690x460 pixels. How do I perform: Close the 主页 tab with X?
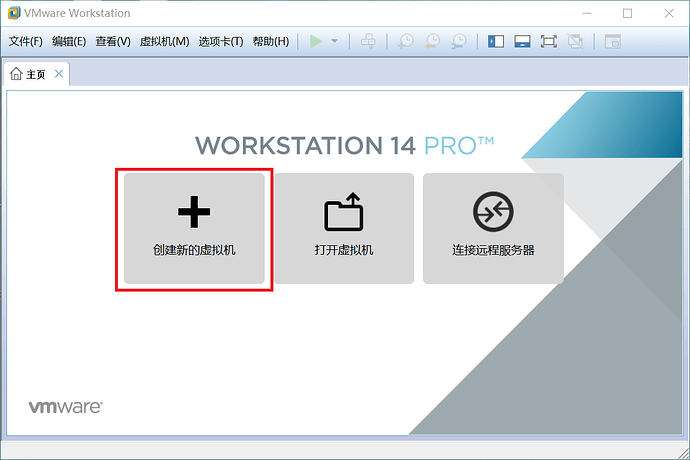(59, 74)
